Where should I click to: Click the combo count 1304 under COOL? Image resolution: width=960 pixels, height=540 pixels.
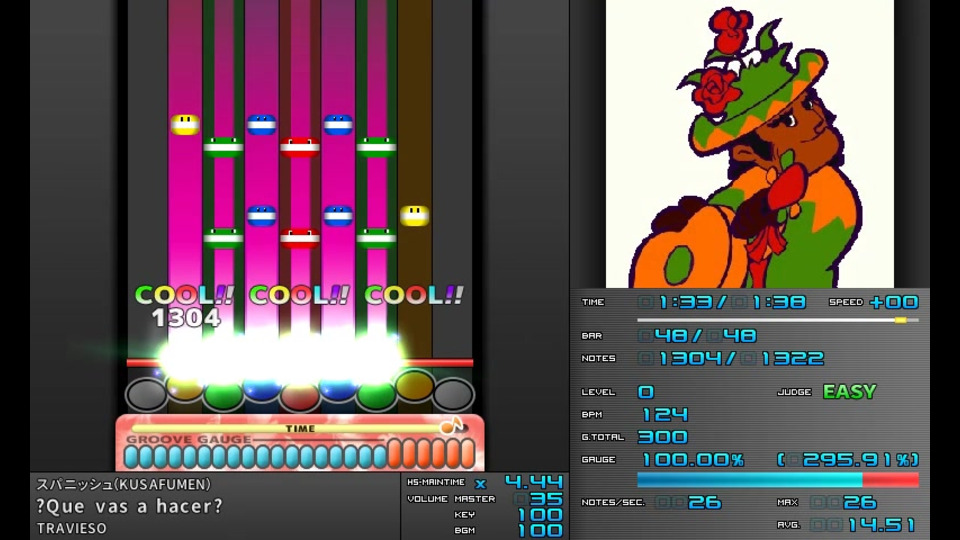coord(186,318)
